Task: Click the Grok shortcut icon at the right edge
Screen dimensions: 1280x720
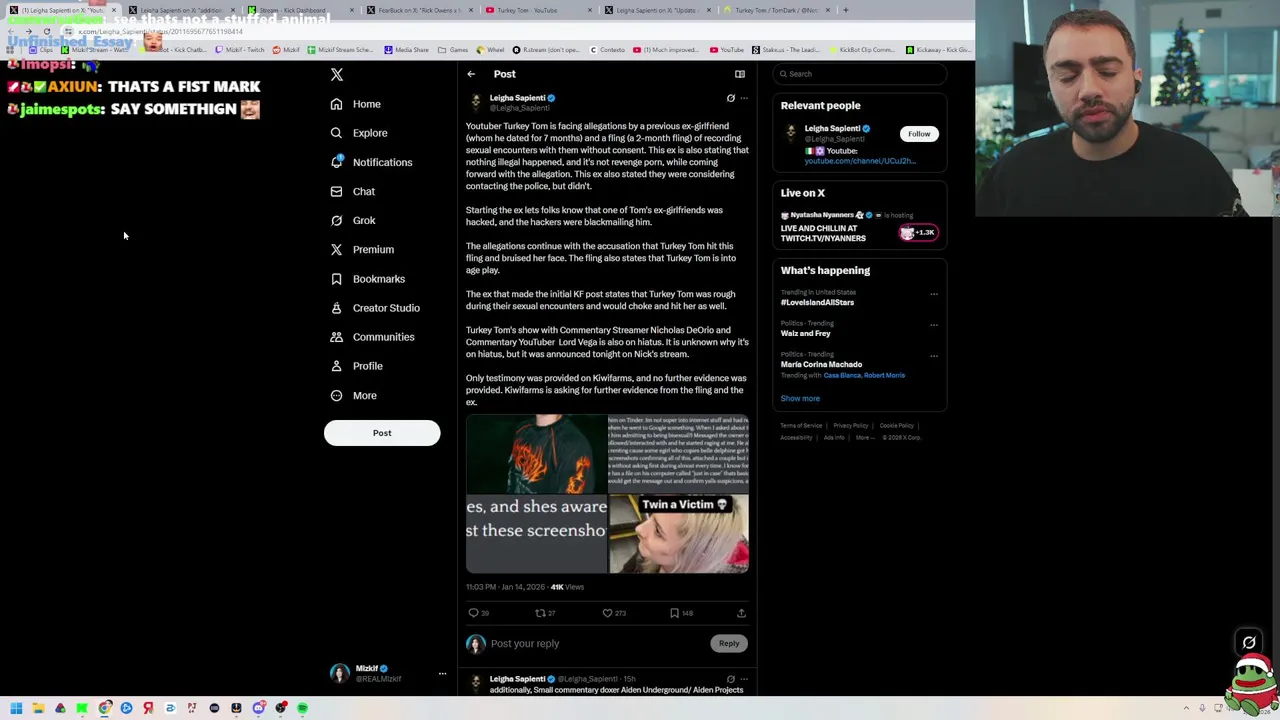Action: tap(1249, 643)
